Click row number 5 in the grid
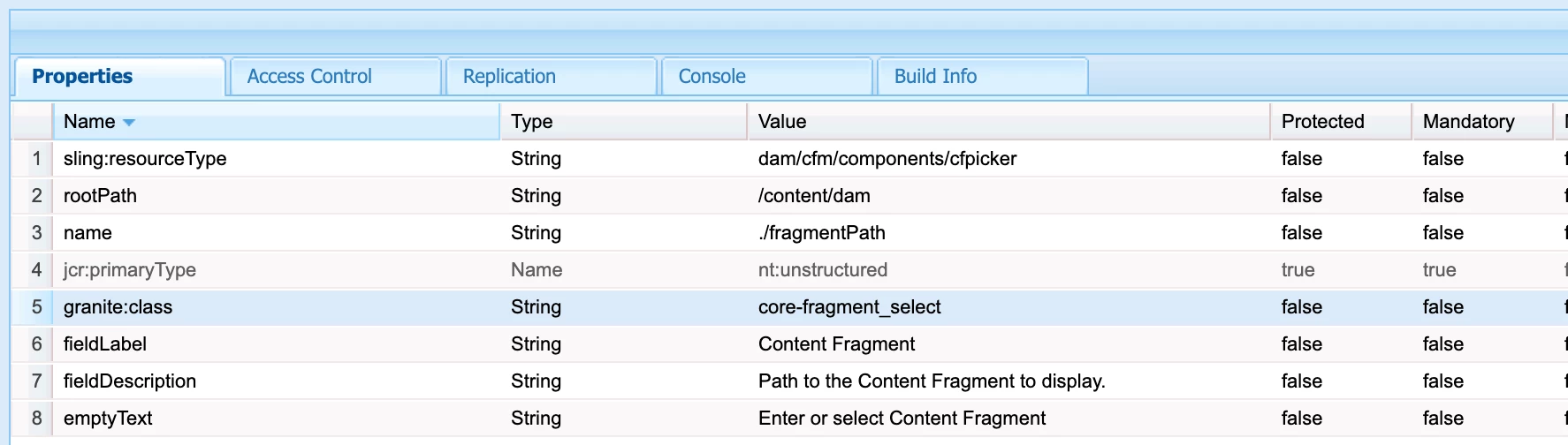The image size is (1568, 445). click(x=36, y=307)
